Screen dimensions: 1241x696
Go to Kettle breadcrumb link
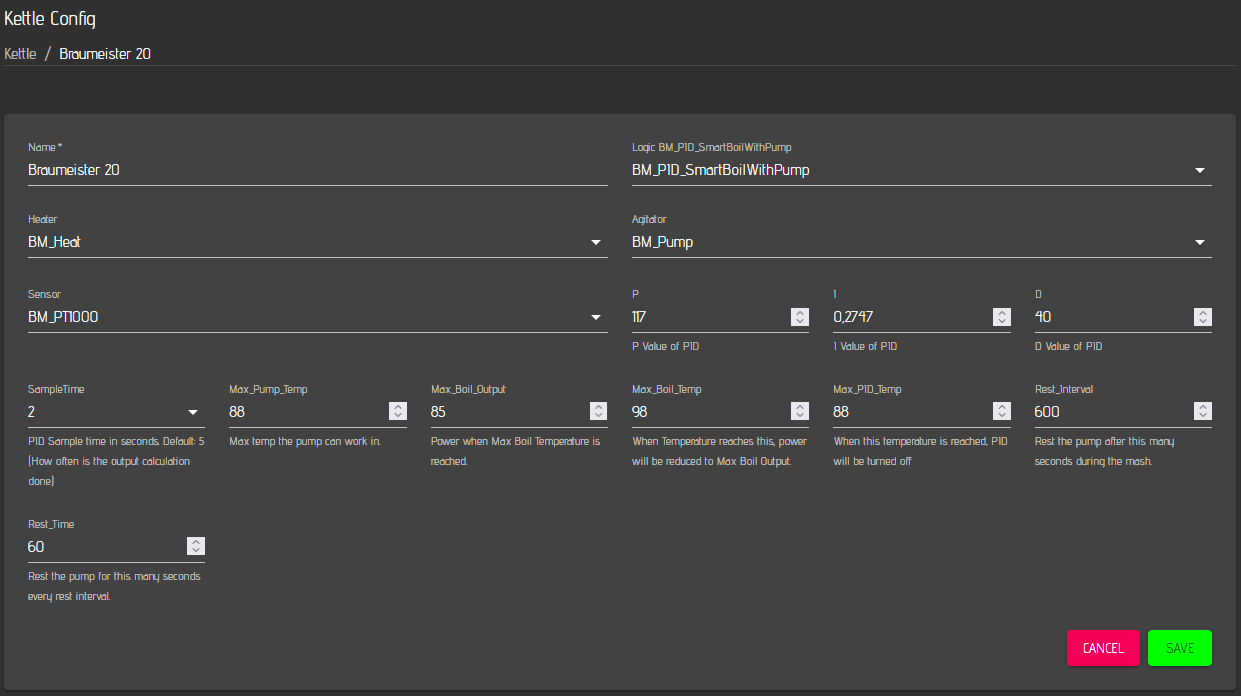click(x=20, y=53)
